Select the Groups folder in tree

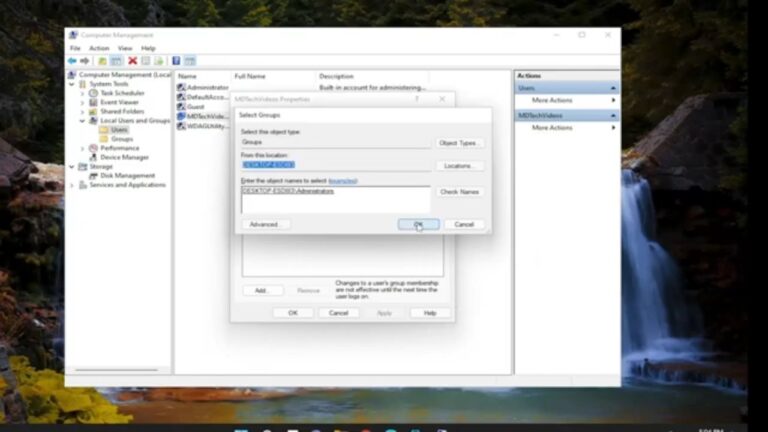point(122,139)
